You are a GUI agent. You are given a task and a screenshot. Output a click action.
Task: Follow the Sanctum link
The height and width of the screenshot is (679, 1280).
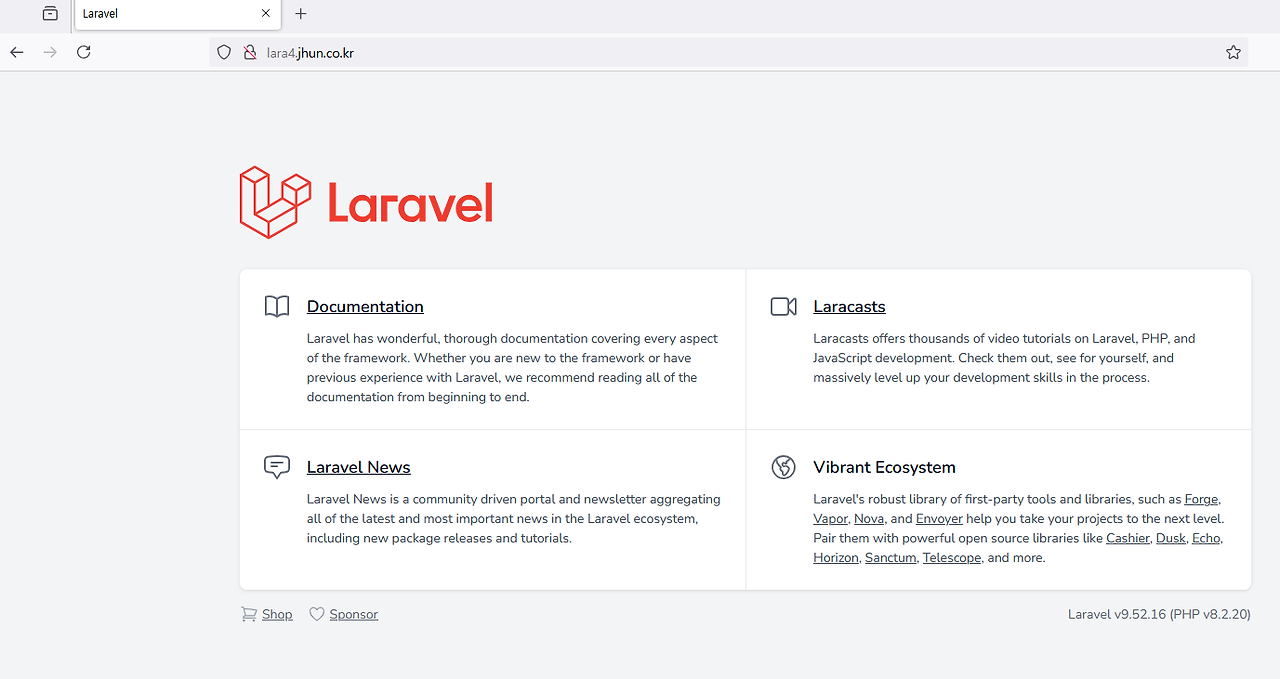pyautogui.click(x=891, y=558)
